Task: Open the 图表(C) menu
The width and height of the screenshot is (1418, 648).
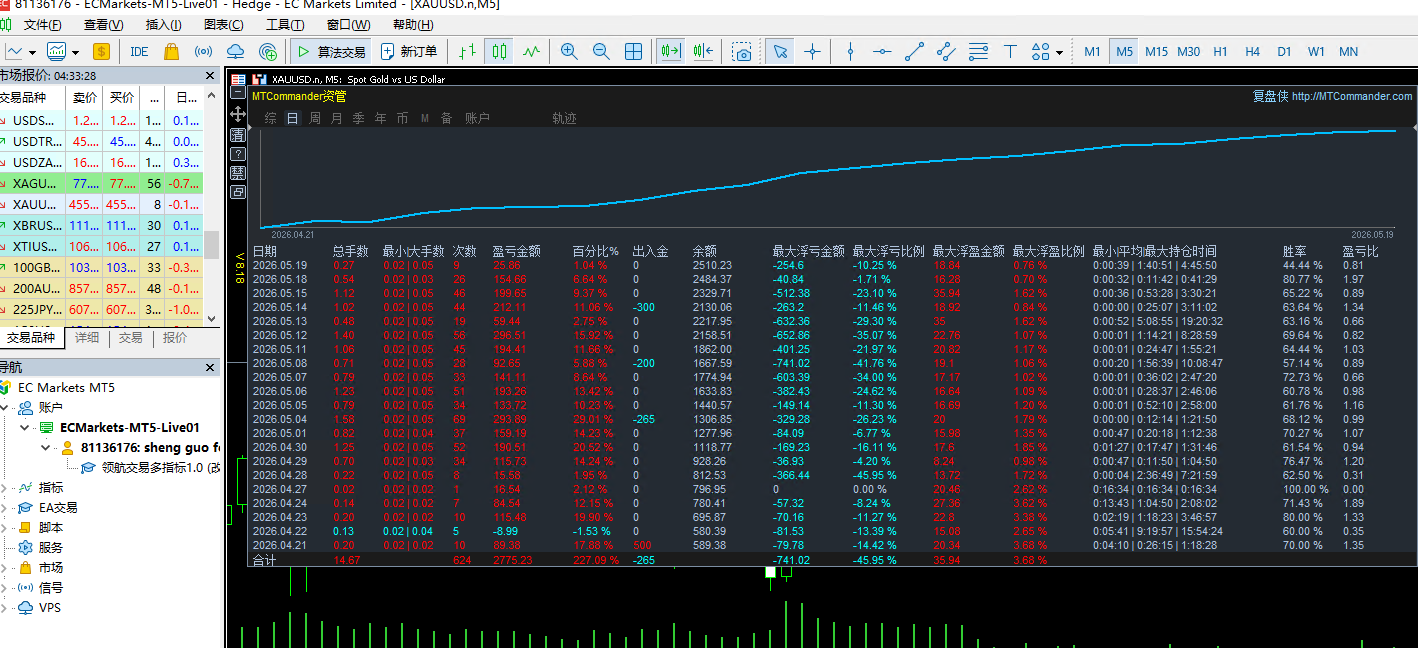Action: [x=223, y=25]
